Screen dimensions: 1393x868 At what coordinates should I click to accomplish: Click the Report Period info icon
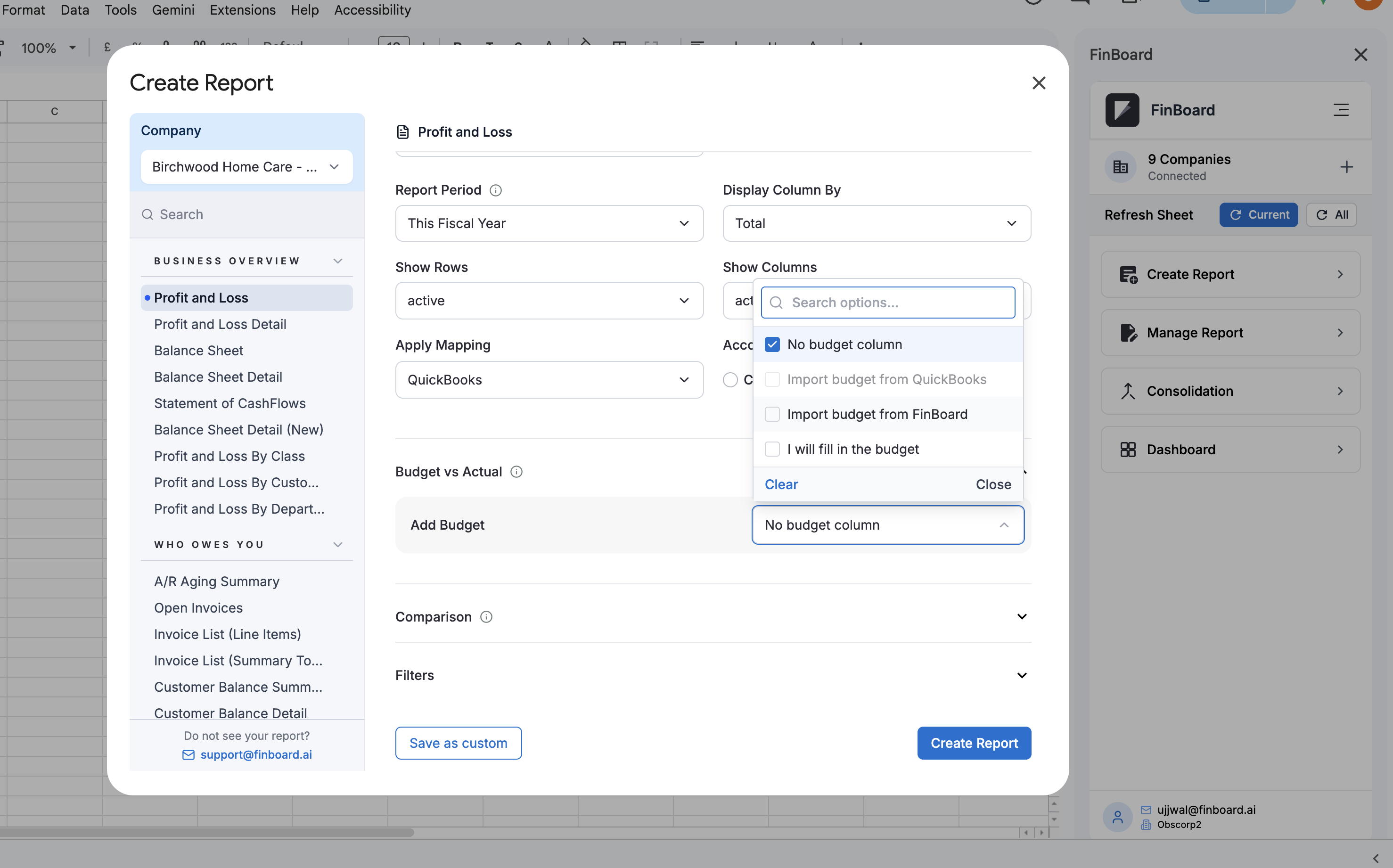(x=496, y=190)
